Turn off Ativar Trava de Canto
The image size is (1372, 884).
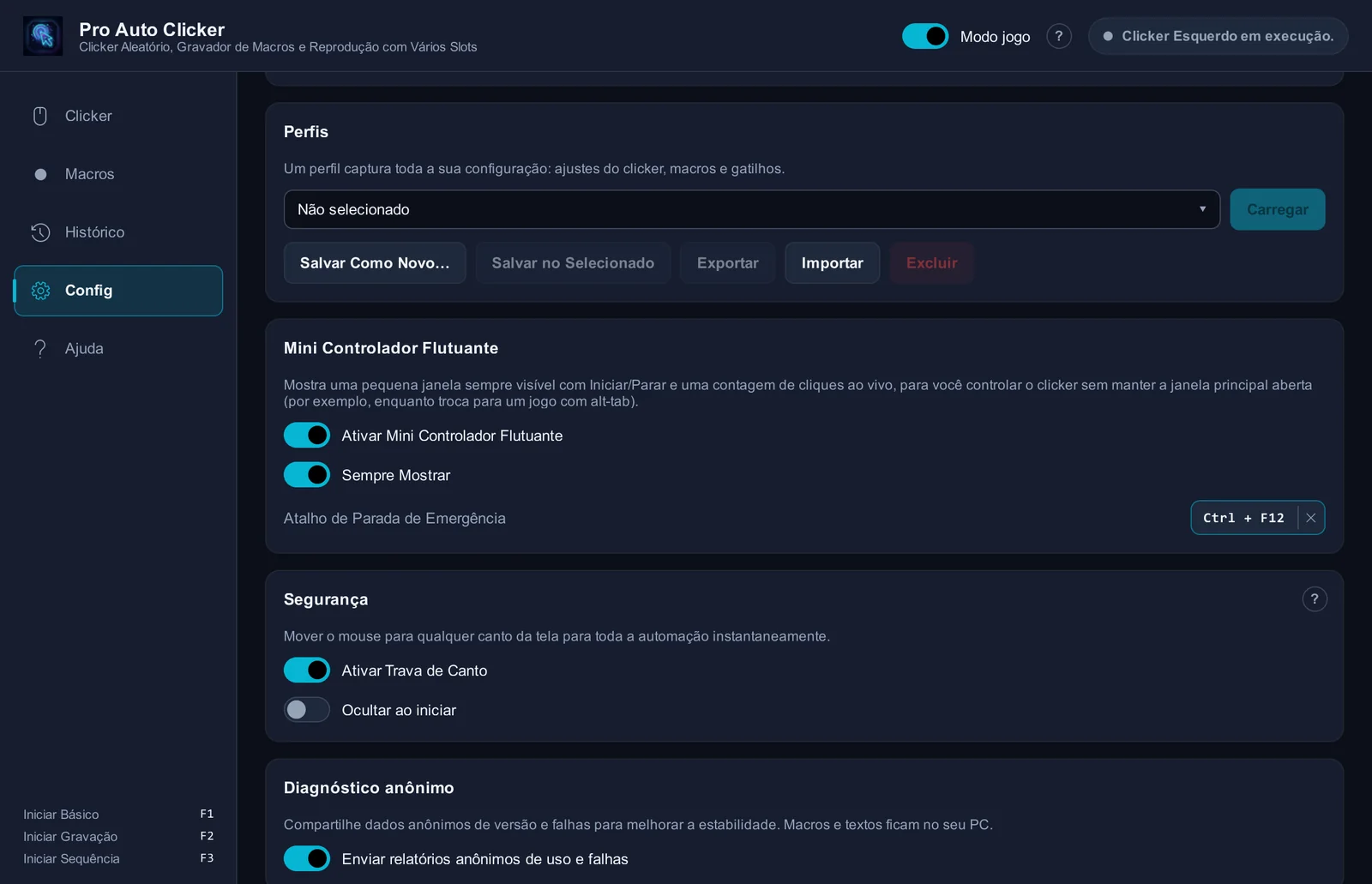(307, 671)
